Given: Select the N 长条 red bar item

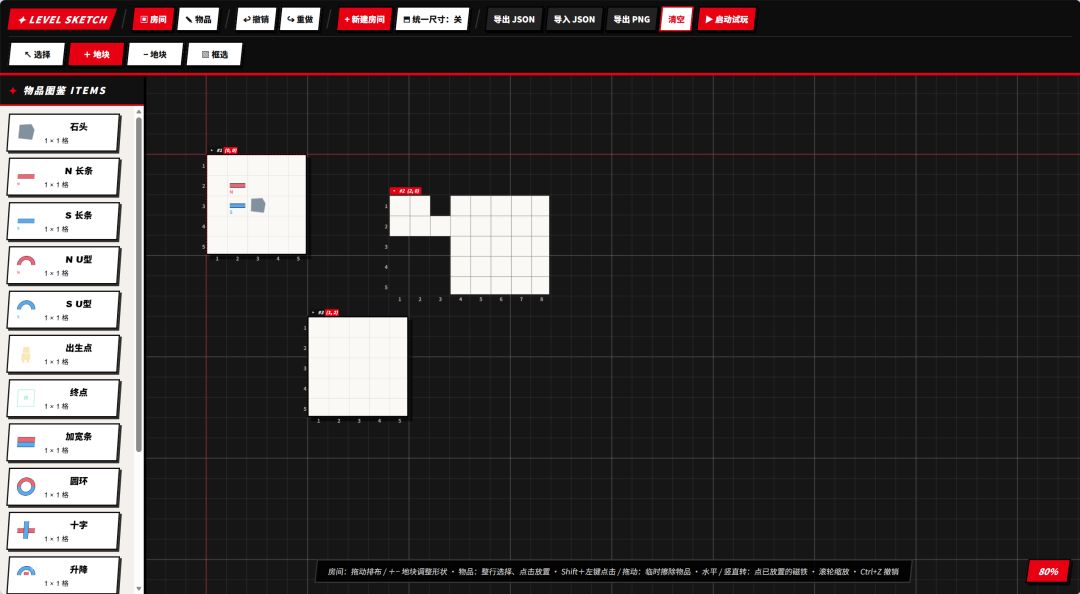Looking at the screenshot, I should pos(63,177).
